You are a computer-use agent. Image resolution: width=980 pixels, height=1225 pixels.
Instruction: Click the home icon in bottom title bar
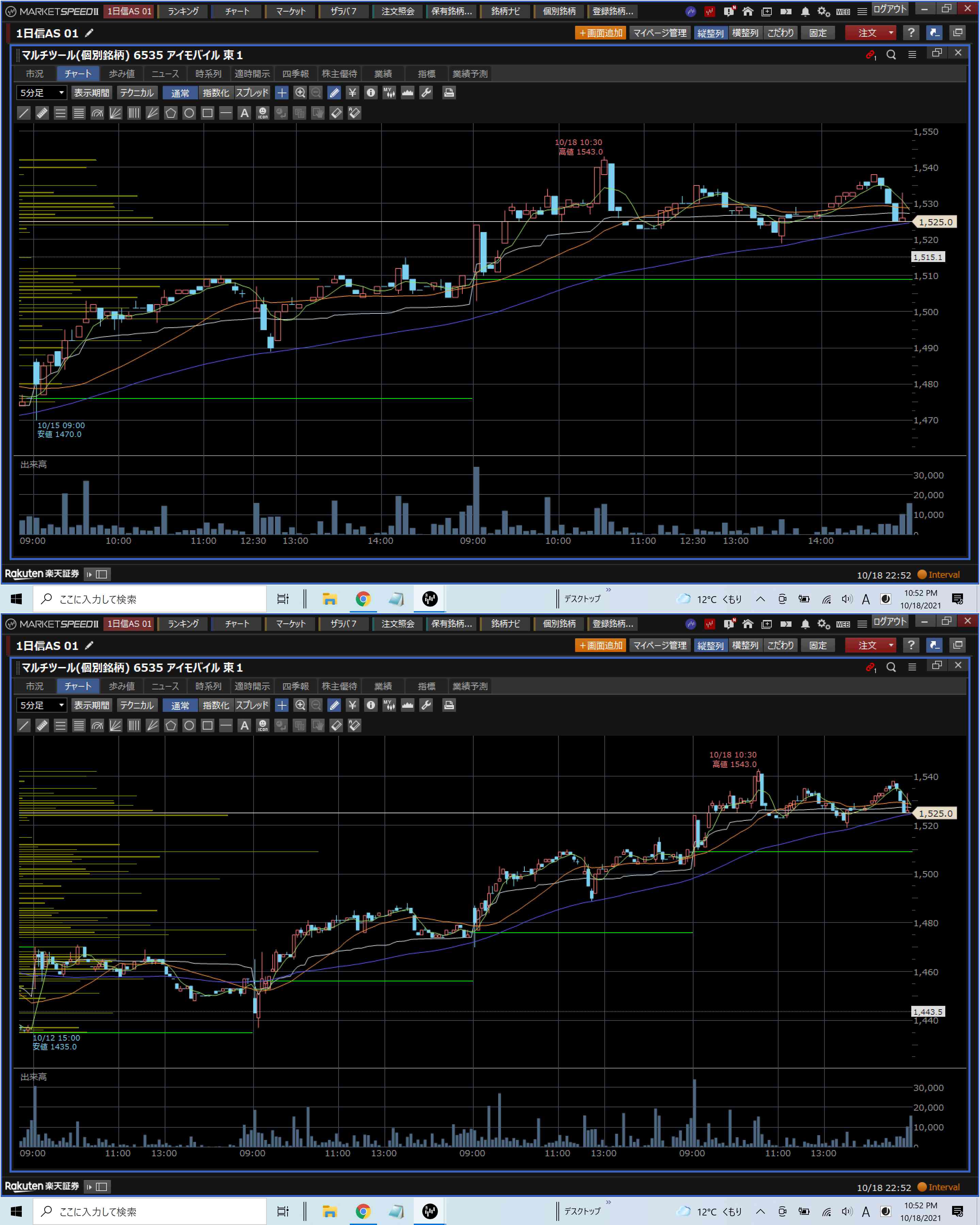coord(748,624)
